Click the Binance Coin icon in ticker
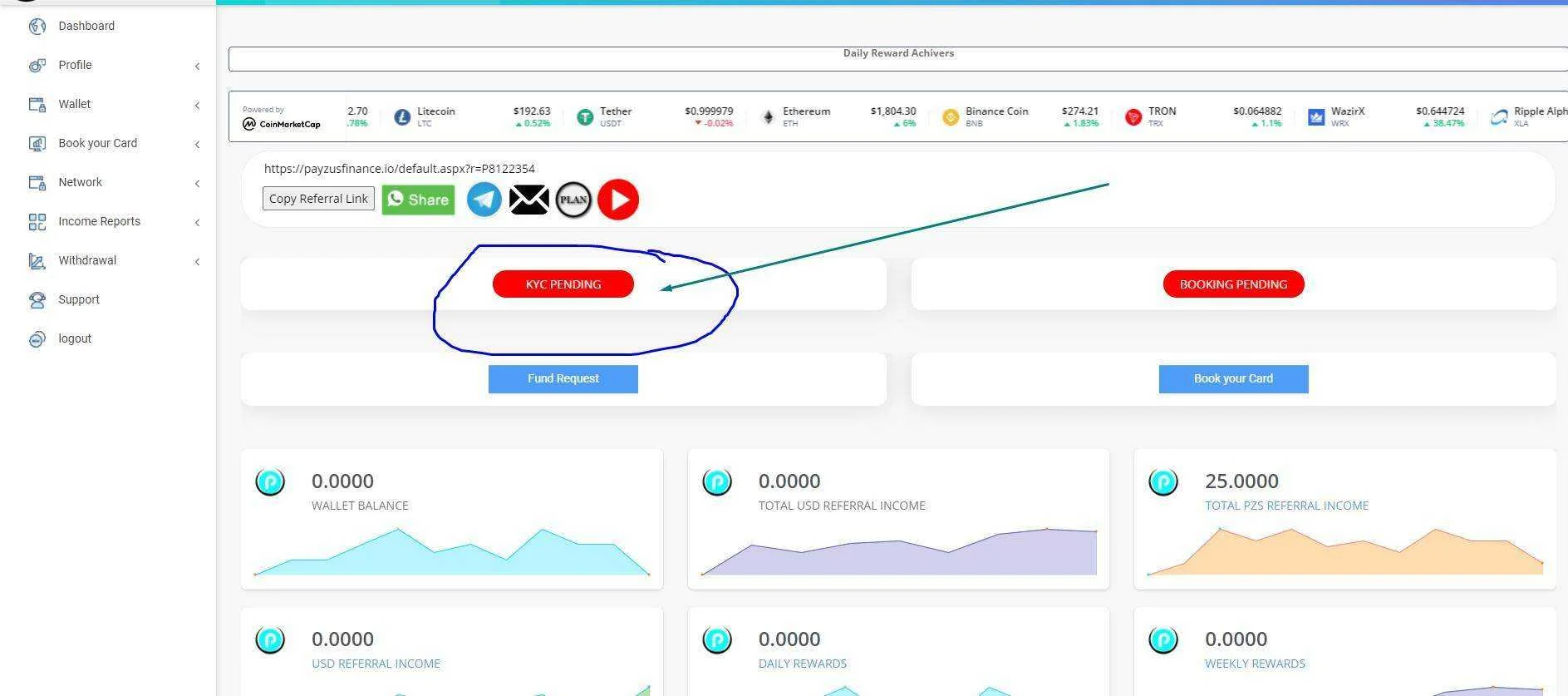This screenshot has height=696, width=1568. point(951,117)
